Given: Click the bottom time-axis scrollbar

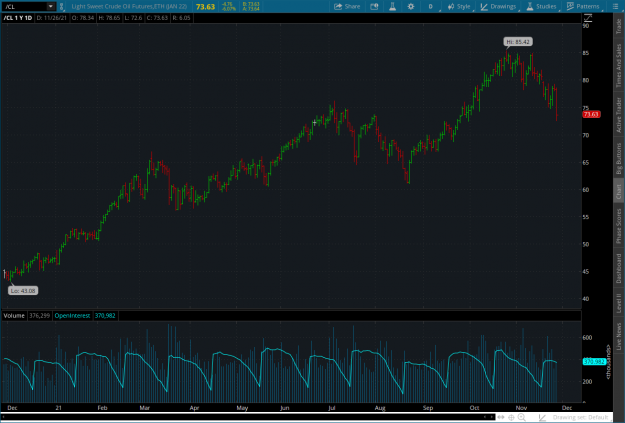Looking at the screenshot, I should [247, 417].
